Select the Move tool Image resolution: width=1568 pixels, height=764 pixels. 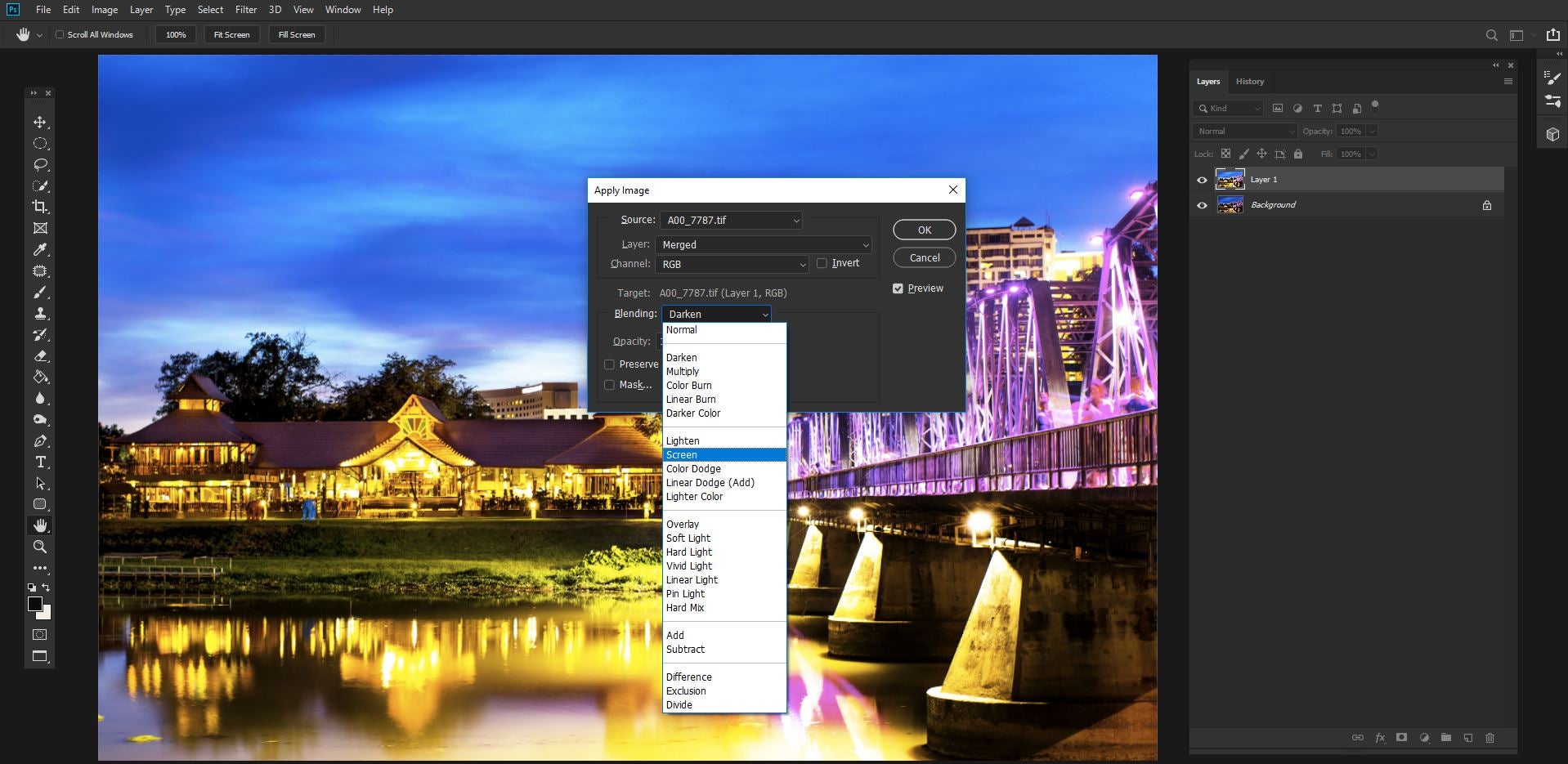38,121
